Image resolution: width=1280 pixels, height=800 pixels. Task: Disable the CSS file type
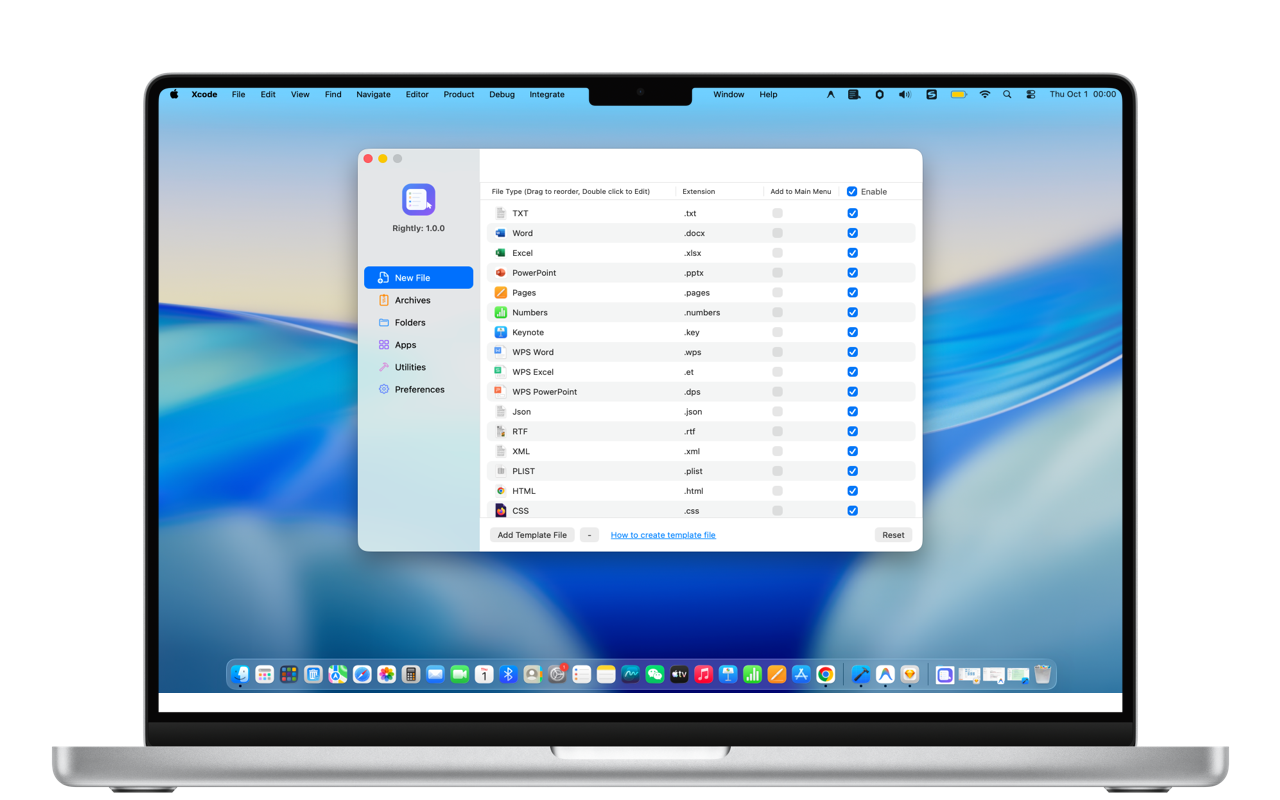[852, 511]
